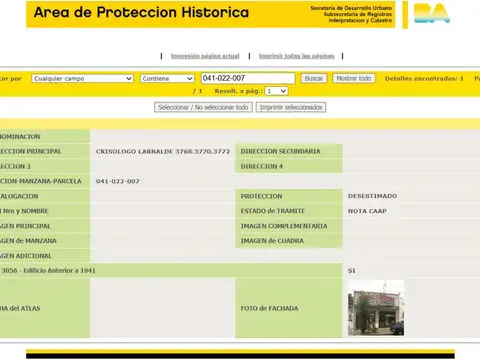The width and height of the screenshot is (480, 360).
Task: Click the 'NOTA CAAP' tramite value
Action: [x=367, y=211]
